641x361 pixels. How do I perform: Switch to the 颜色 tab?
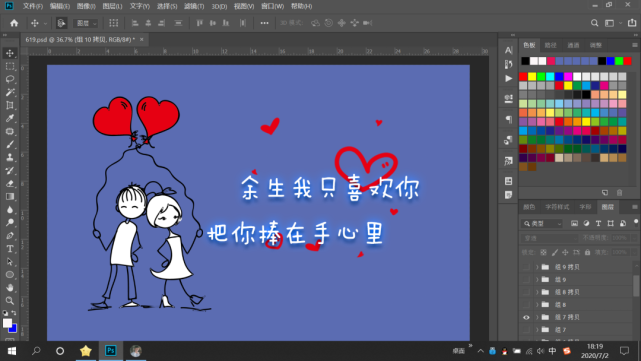coord(529,207)
